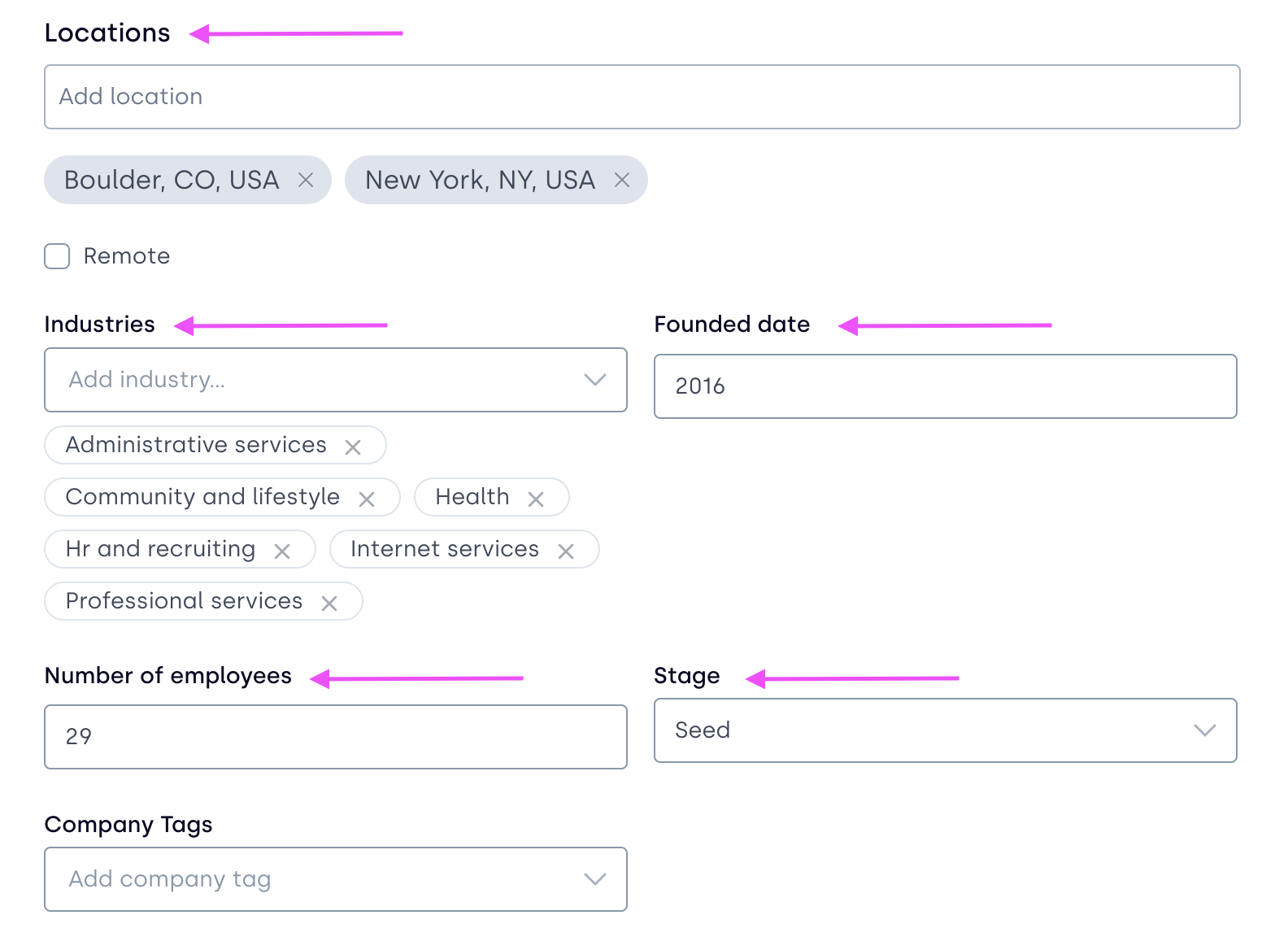The image size is (1288, 950).
Task: Click the Add location input field
Action: tap(642, 97)
